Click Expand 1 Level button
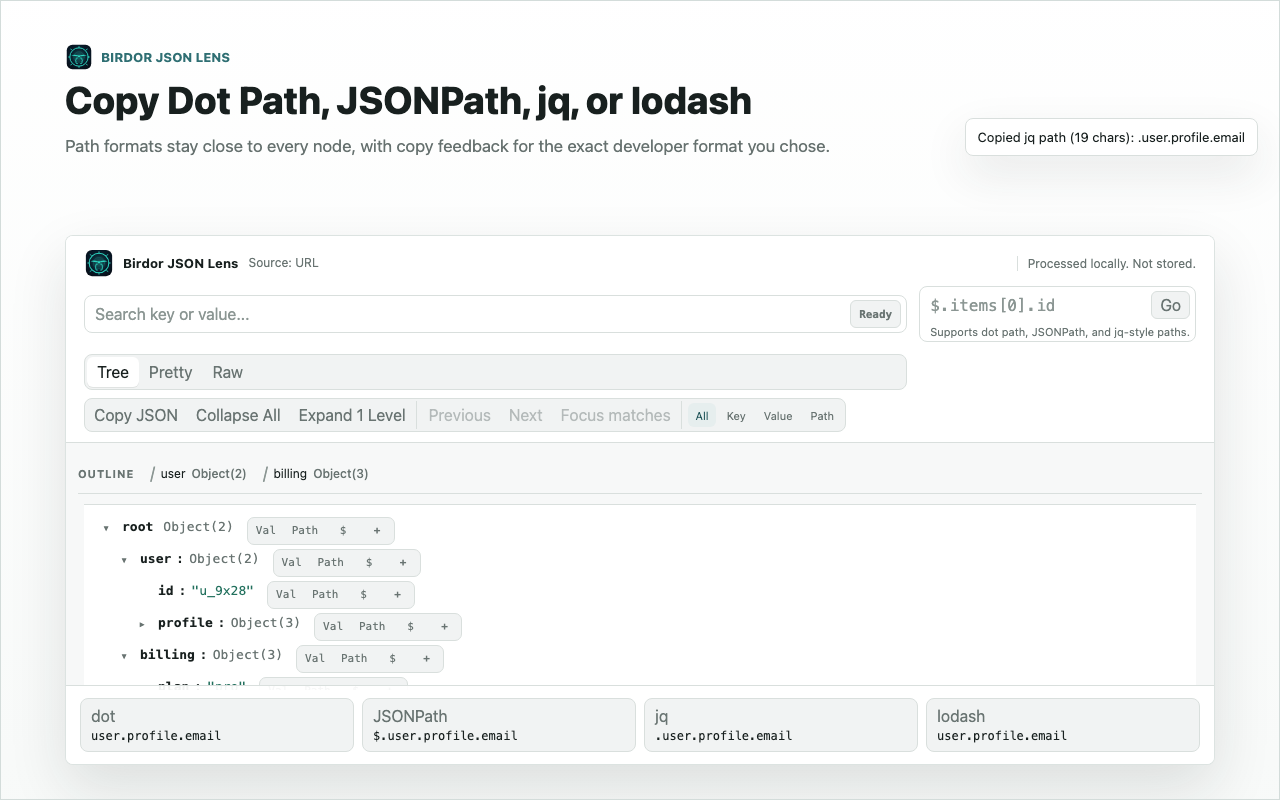This screenshot has width=1280, height=800. tap(352, 415)
